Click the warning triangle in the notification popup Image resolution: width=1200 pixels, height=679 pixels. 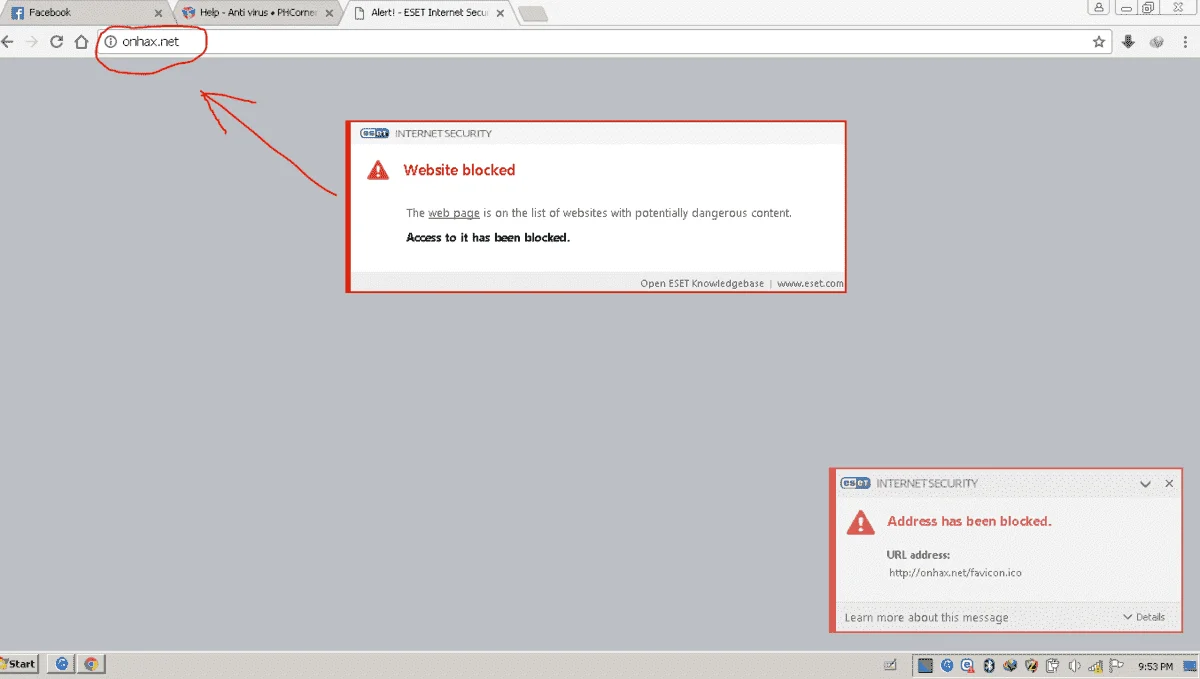point(861,521)
